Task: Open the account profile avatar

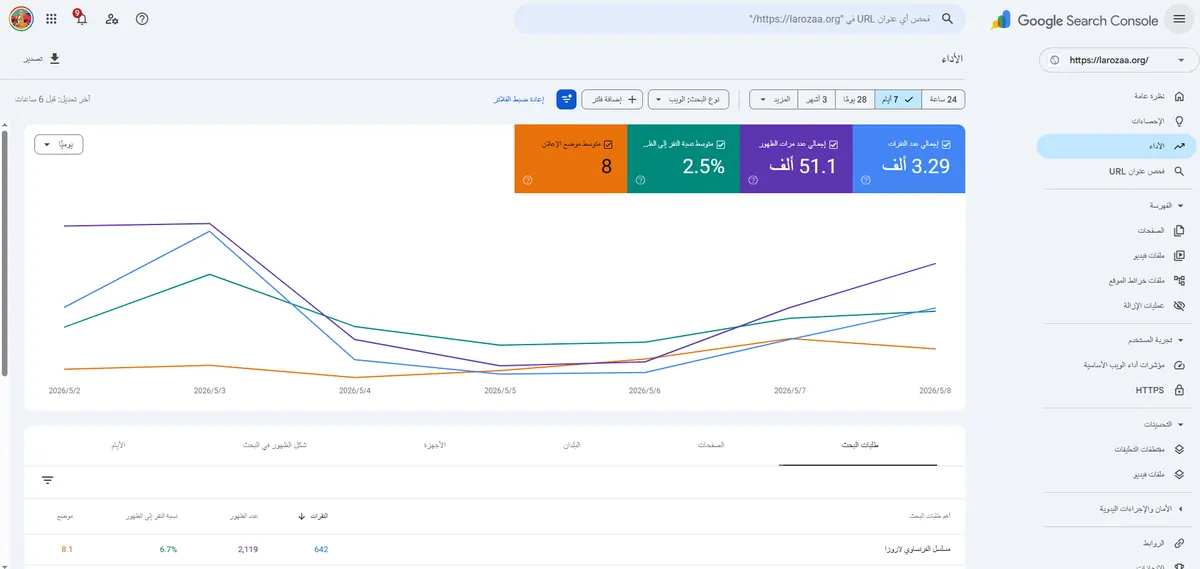Action: 21,19
